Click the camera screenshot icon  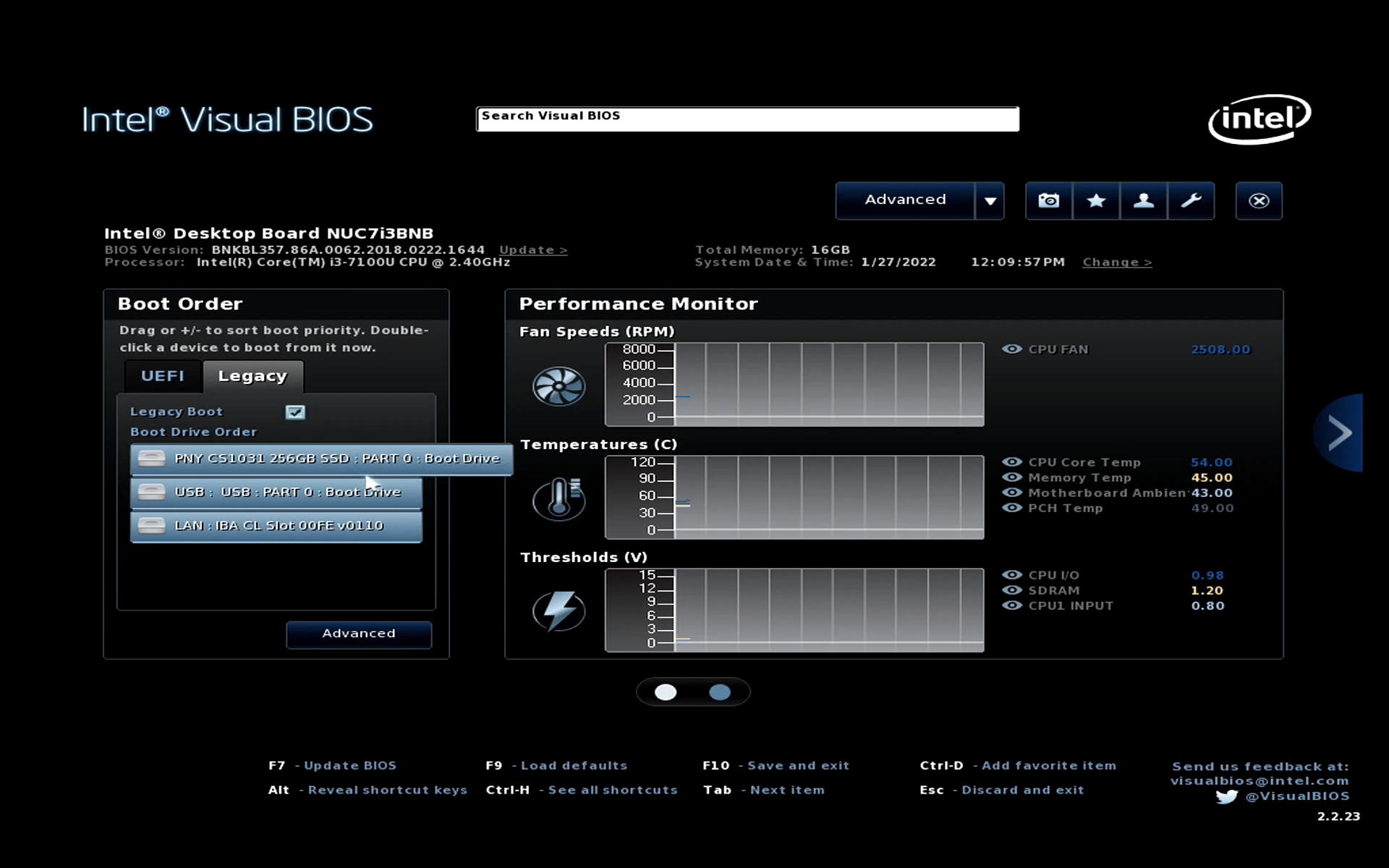click(1048, 200)
